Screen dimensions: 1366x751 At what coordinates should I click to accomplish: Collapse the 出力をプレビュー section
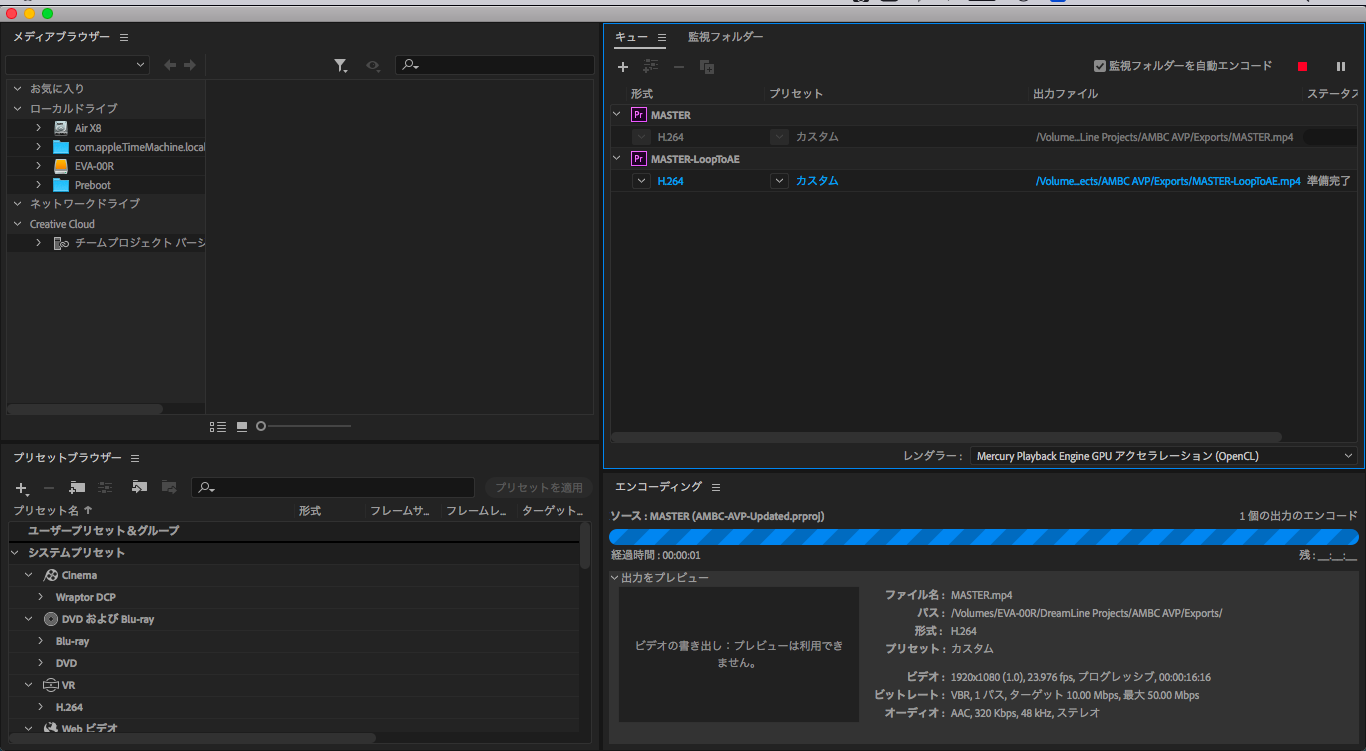click(x=615, y=578)
